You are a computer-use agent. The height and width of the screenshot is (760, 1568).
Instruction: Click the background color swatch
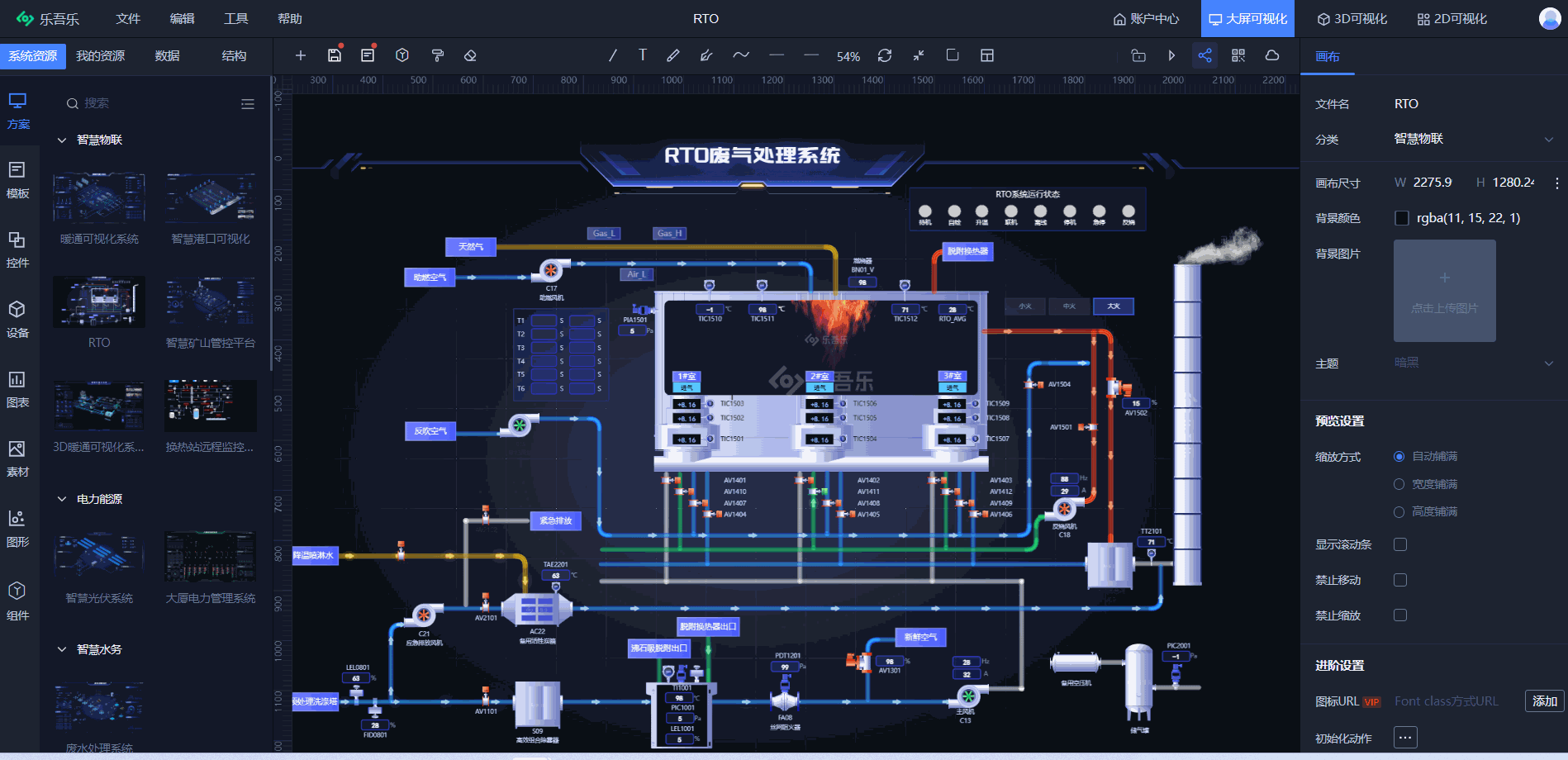1401,217
